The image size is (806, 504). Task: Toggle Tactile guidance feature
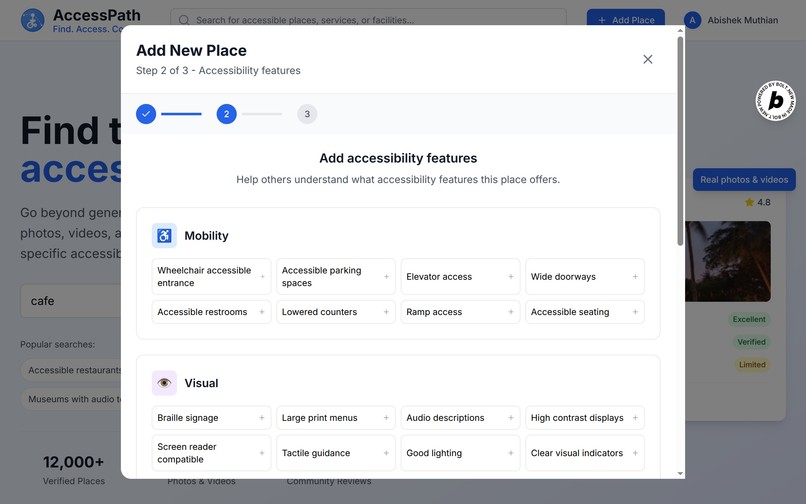pos(336,453)
